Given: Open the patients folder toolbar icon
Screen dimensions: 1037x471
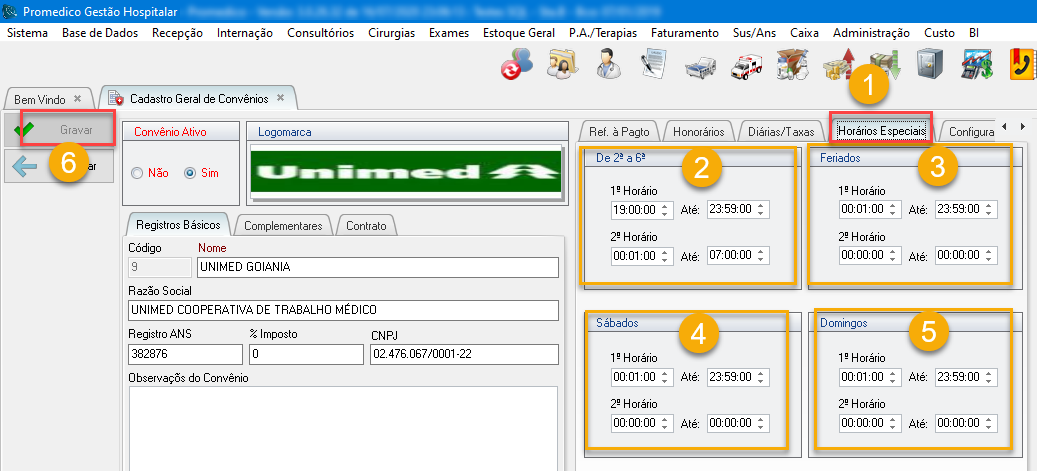Looking at the screenshot, I should tap(563, 65).
